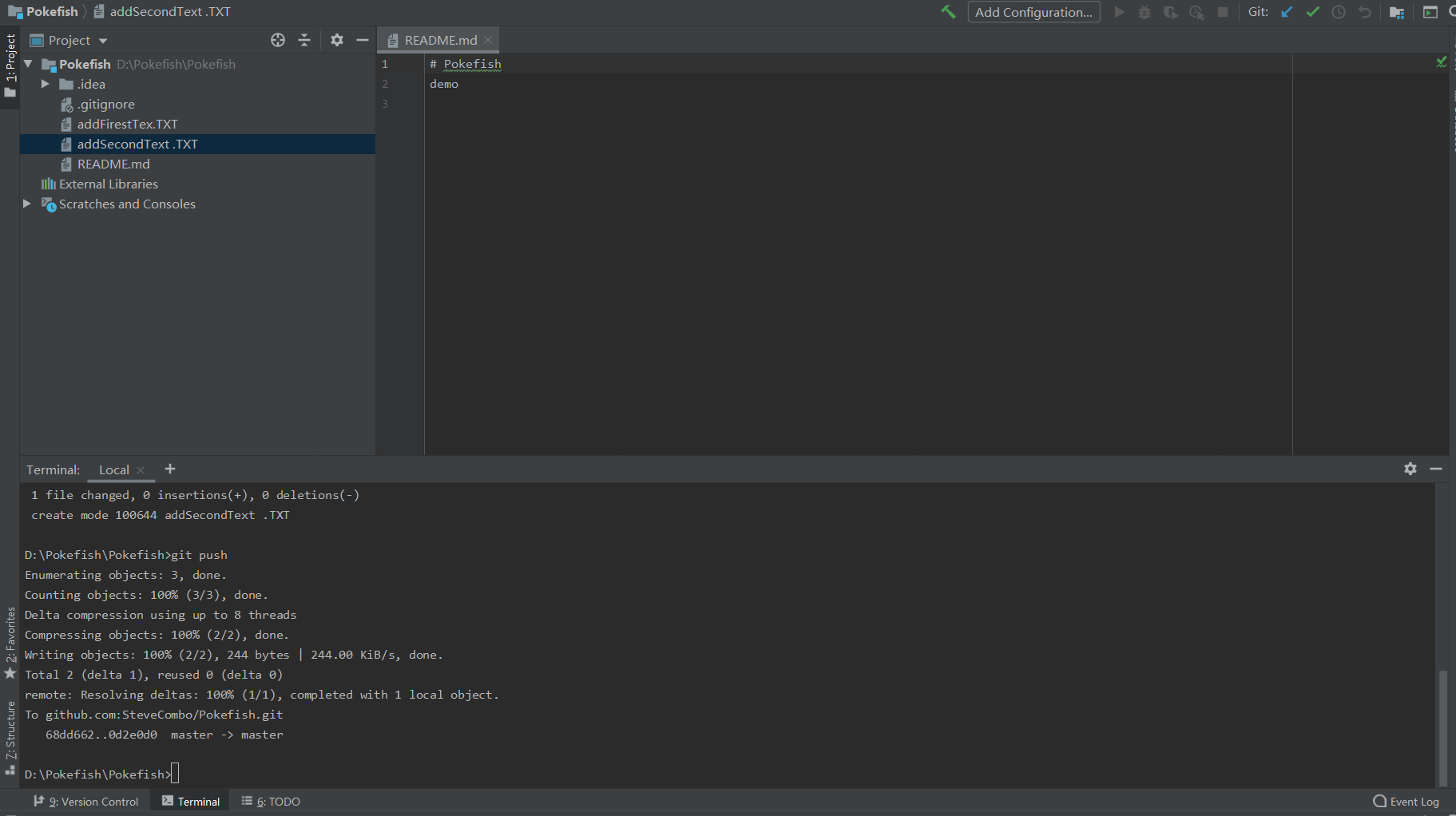Click the Run play icon
This screenshot has height=816, width=1456.
pyautogui.click(x=1119, y=12)
